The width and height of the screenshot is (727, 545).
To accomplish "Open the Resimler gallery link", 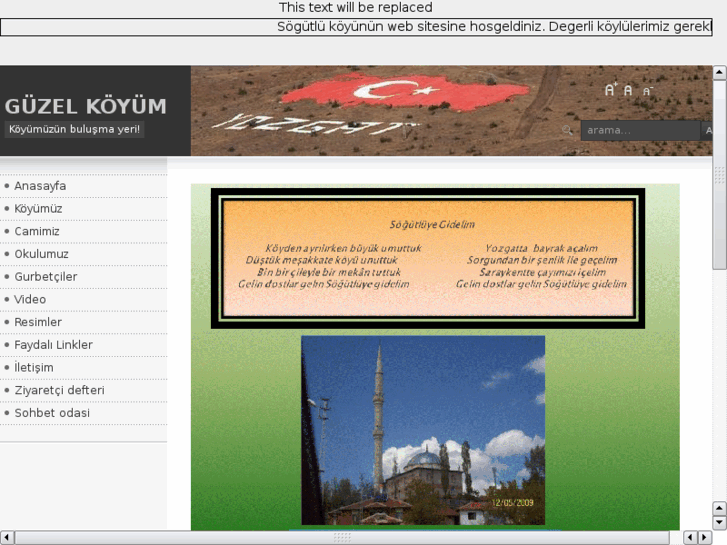I will (x=38, y=322).
